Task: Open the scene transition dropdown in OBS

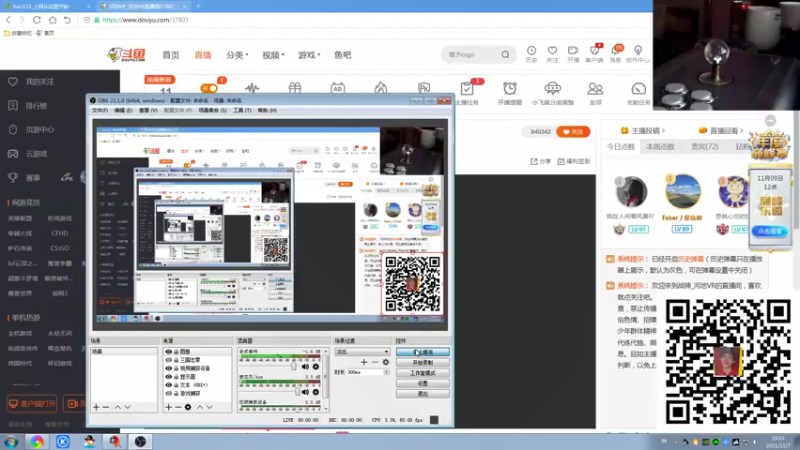Action: click(362, 352)
